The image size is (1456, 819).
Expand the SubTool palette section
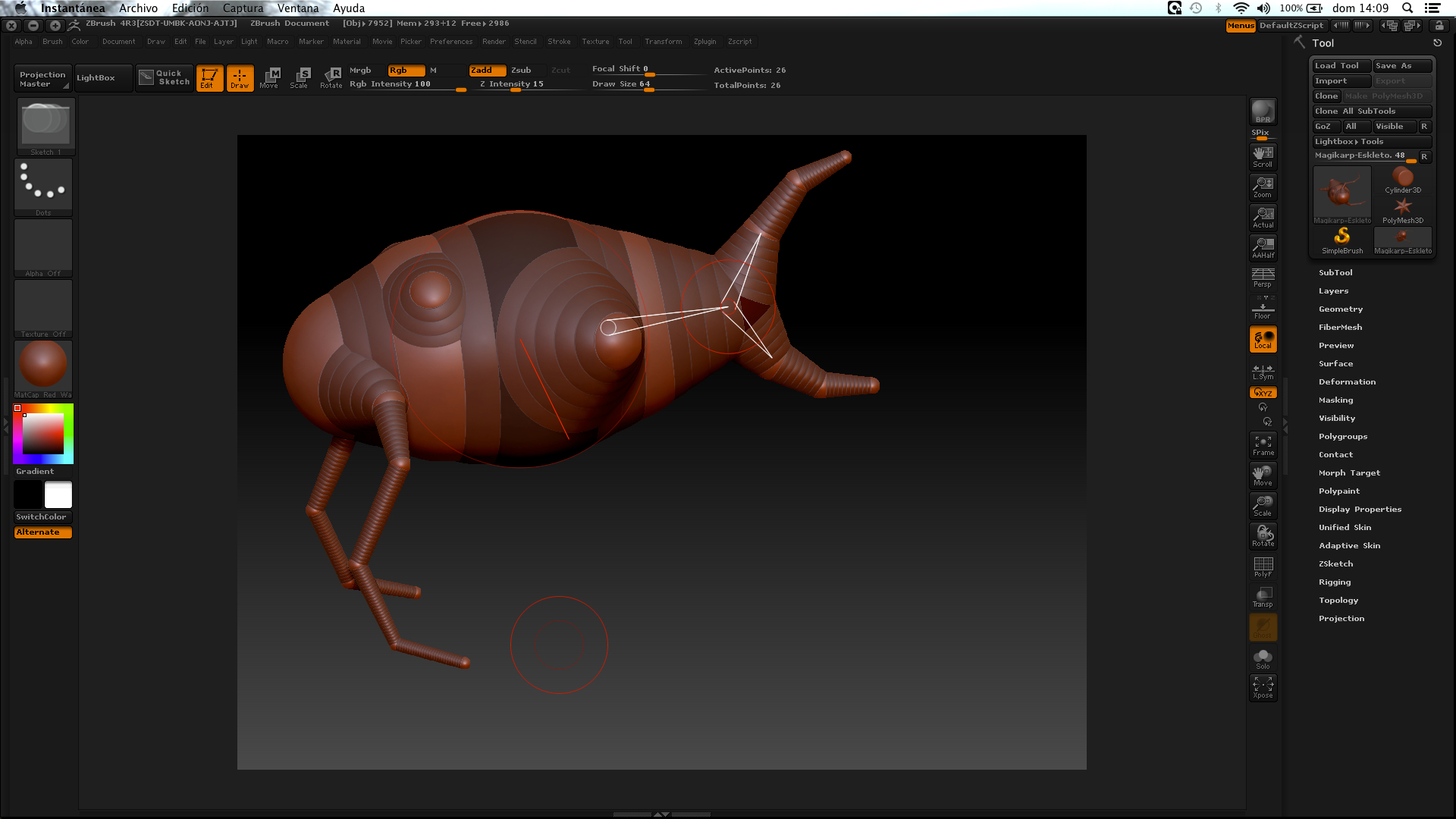point(1335,272)
